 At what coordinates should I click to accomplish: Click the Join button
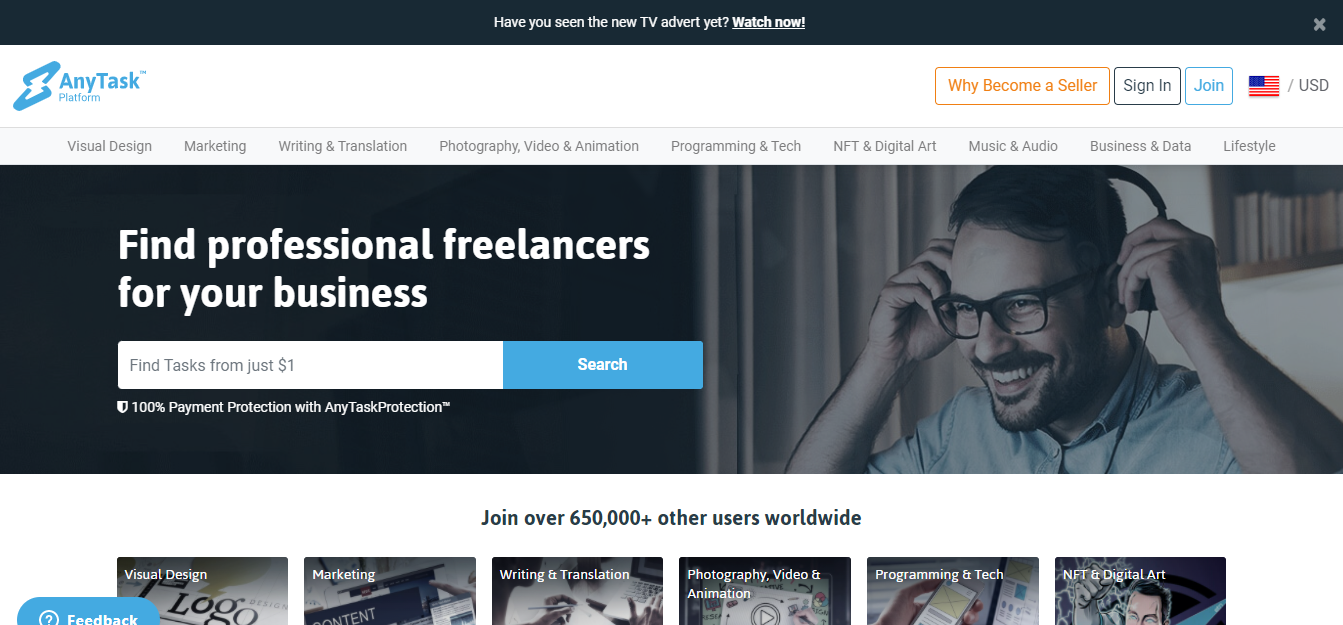1209,86
